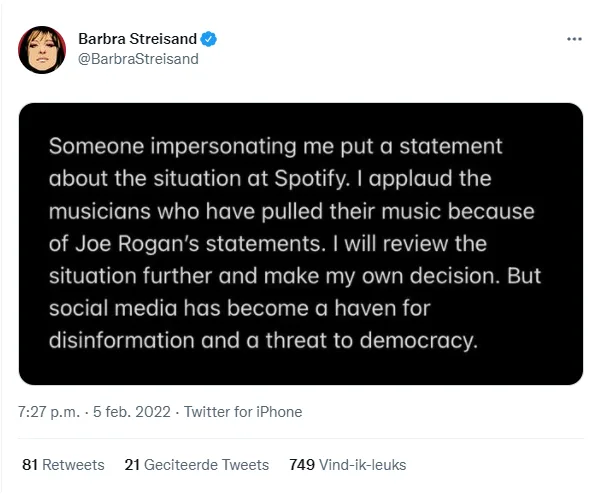Screen dimensions: 600x500
Task: Click the 7:27 p.m. tweet time
Action: tap(51, 411)
